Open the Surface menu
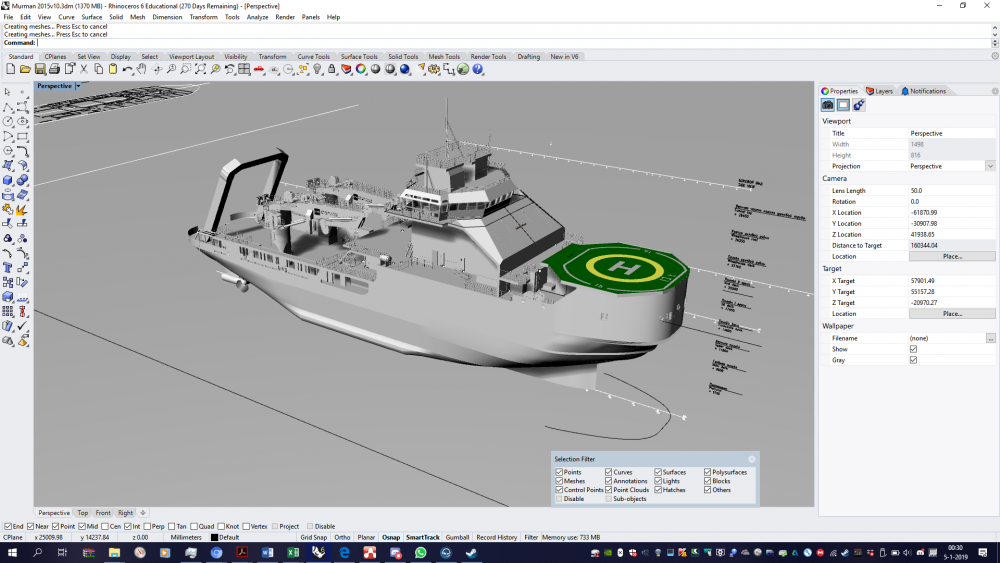The width and height of the screenshot is (1000, 563). pyautogui.click(x=91, y=17)
